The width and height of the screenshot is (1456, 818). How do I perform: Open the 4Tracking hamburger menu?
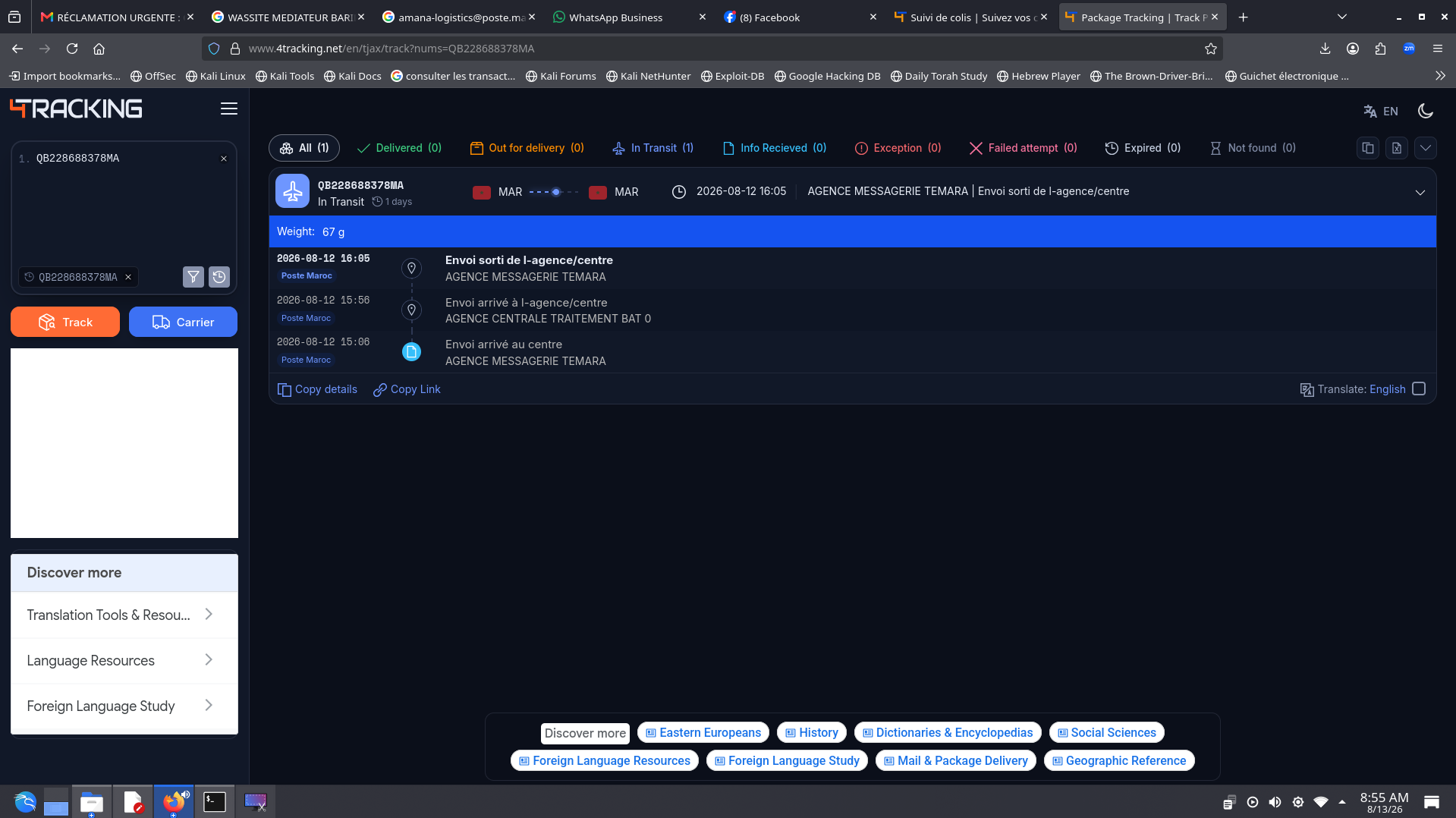pos(228,109)
